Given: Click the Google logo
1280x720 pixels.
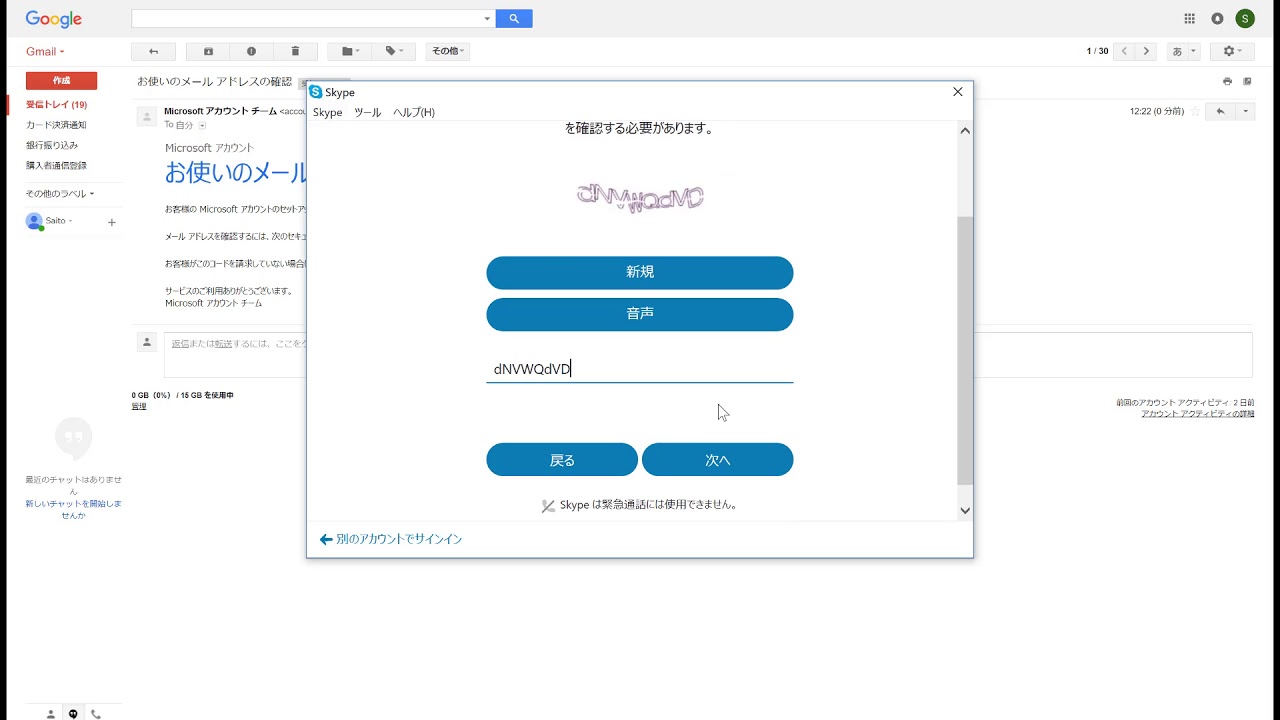Looking at the screenshot, I should tap(54, 19).
